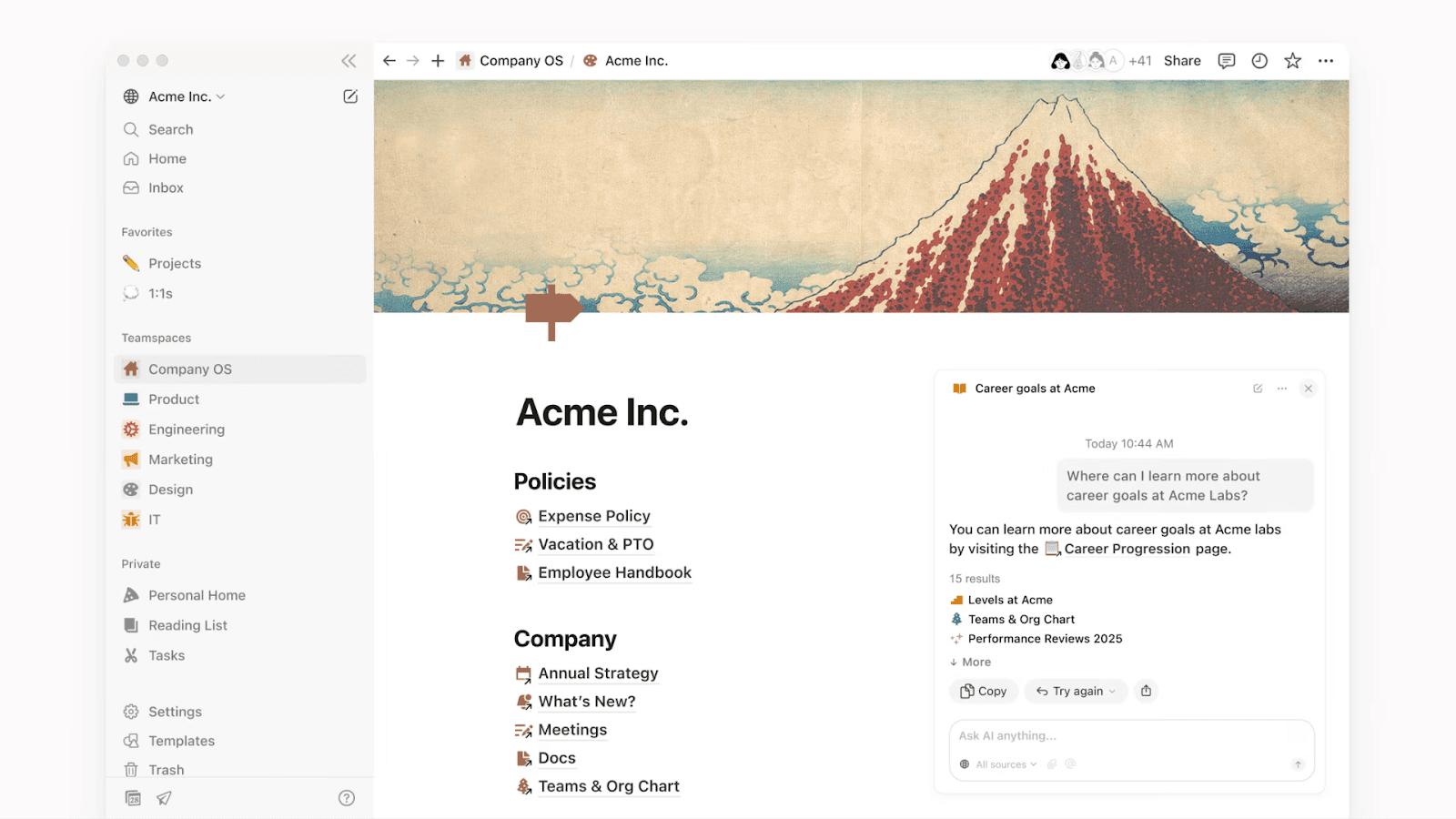Open the IT teamspace
Screen dimensions: 1456x819
click(x=239, y=519)
